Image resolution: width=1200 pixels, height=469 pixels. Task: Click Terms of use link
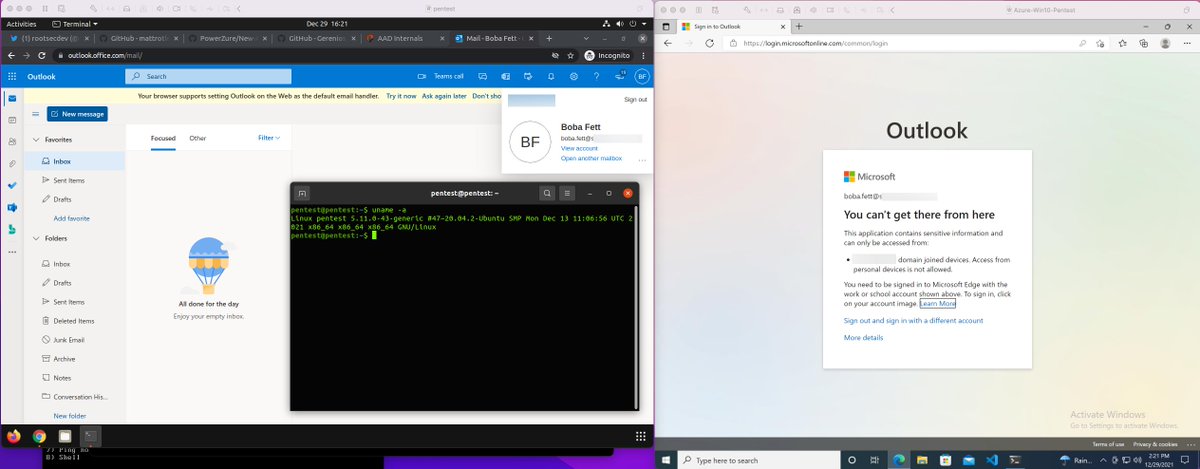[1107, 444]
